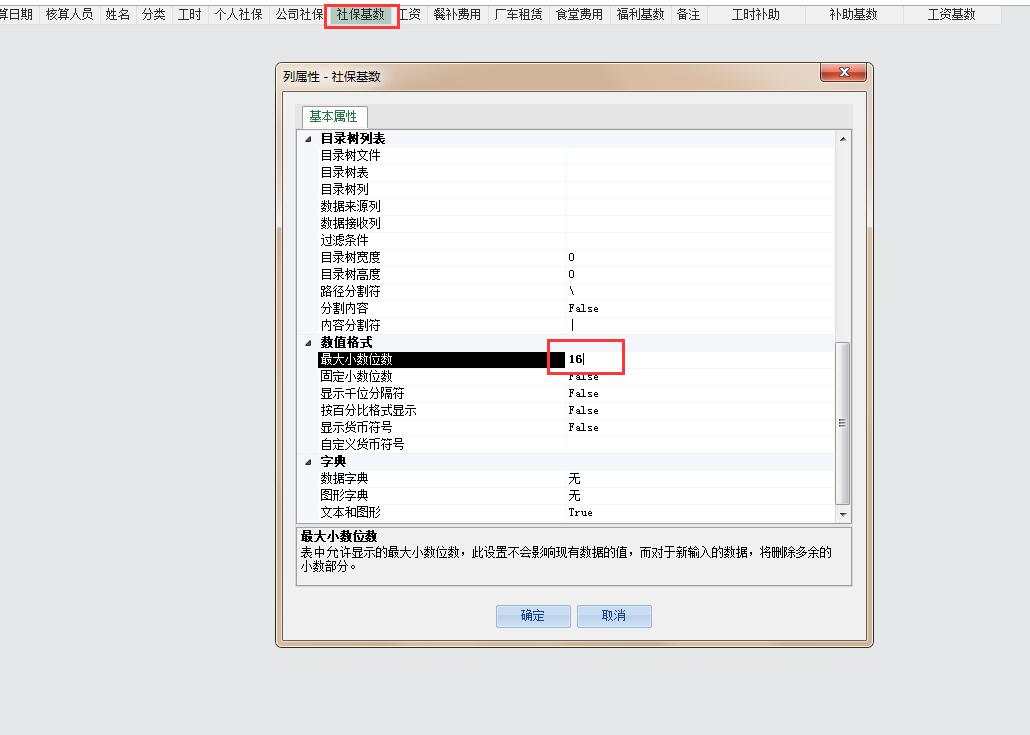
Task: Select the 显示千位分隔符 False value
Action: click(583, 394)
